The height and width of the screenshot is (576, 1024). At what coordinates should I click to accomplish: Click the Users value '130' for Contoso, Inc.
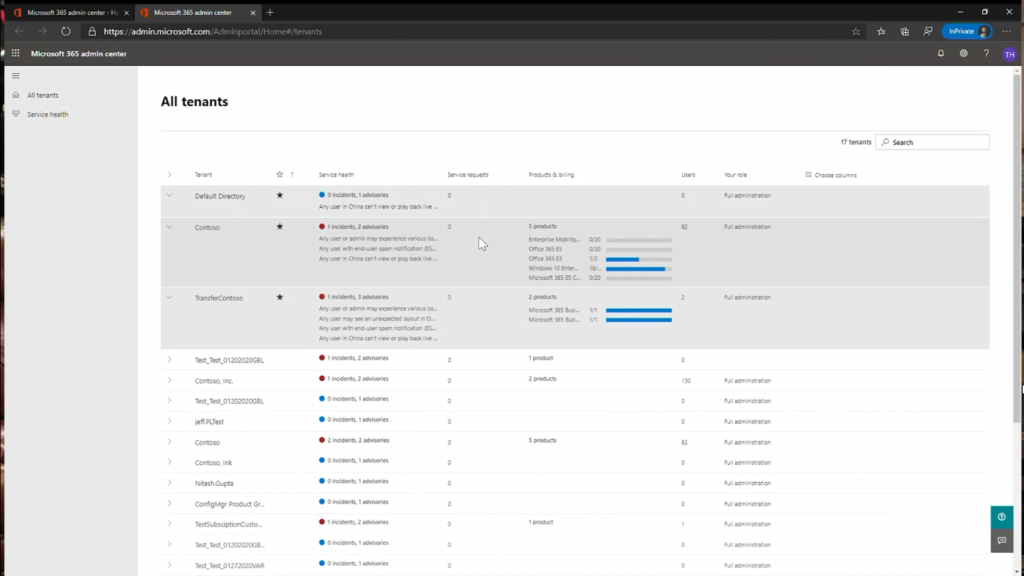click(686, 381)
